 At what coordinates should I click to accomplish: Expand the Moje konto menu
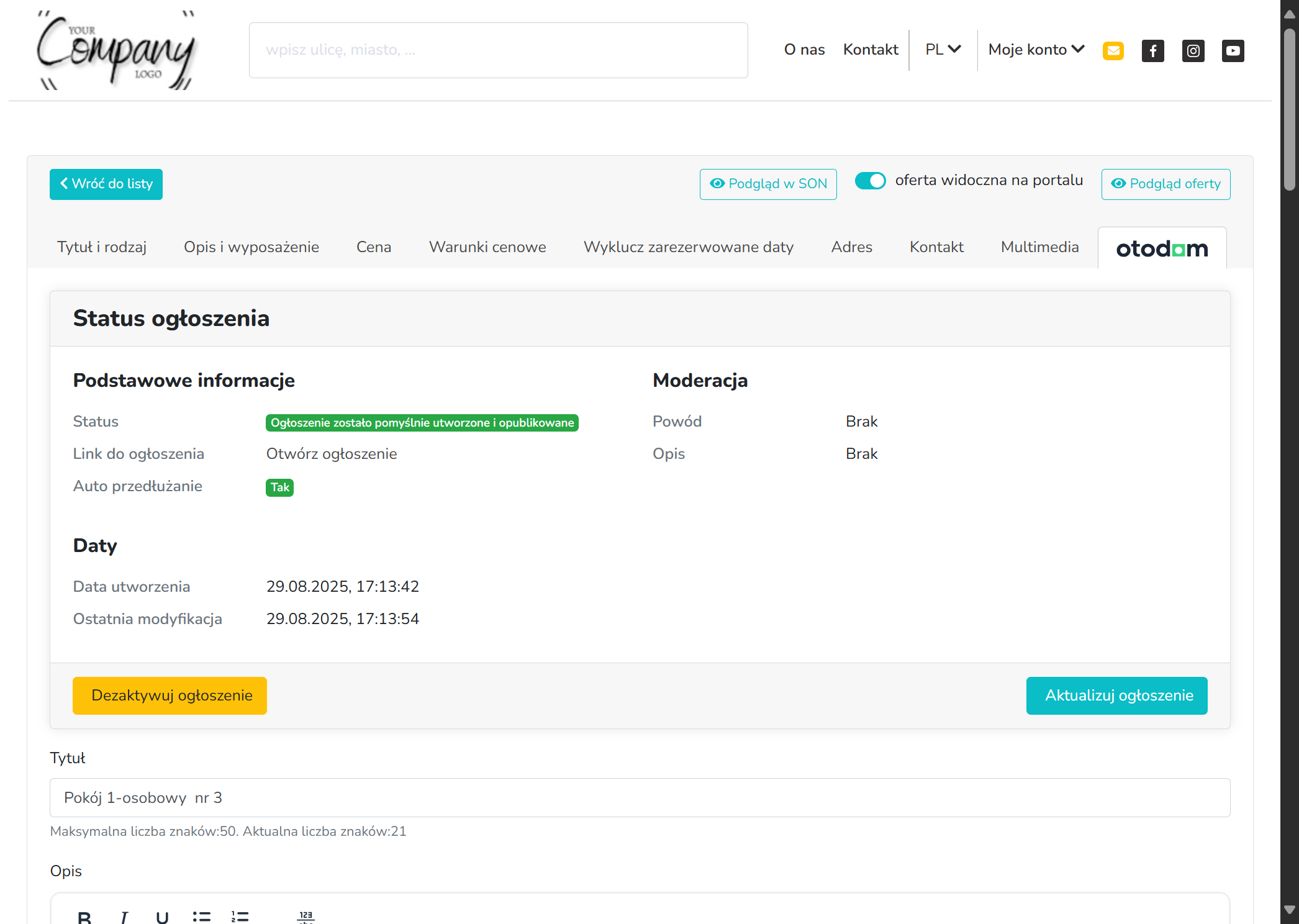(x=1036, y=50)
